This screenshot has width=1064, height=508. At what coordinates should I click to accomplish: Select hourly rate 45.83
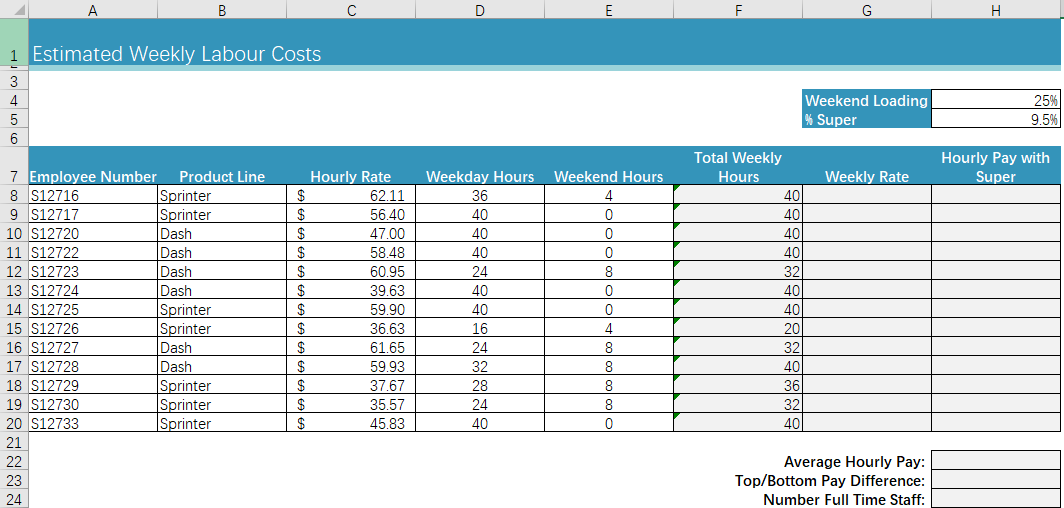click(351, 423)
